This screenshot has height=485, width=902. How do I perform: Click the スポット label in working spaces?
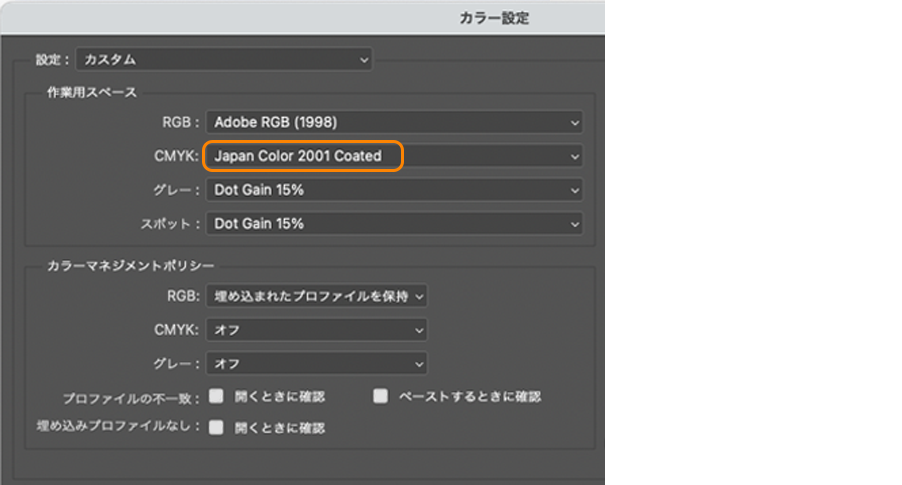[x=170, y=224]
